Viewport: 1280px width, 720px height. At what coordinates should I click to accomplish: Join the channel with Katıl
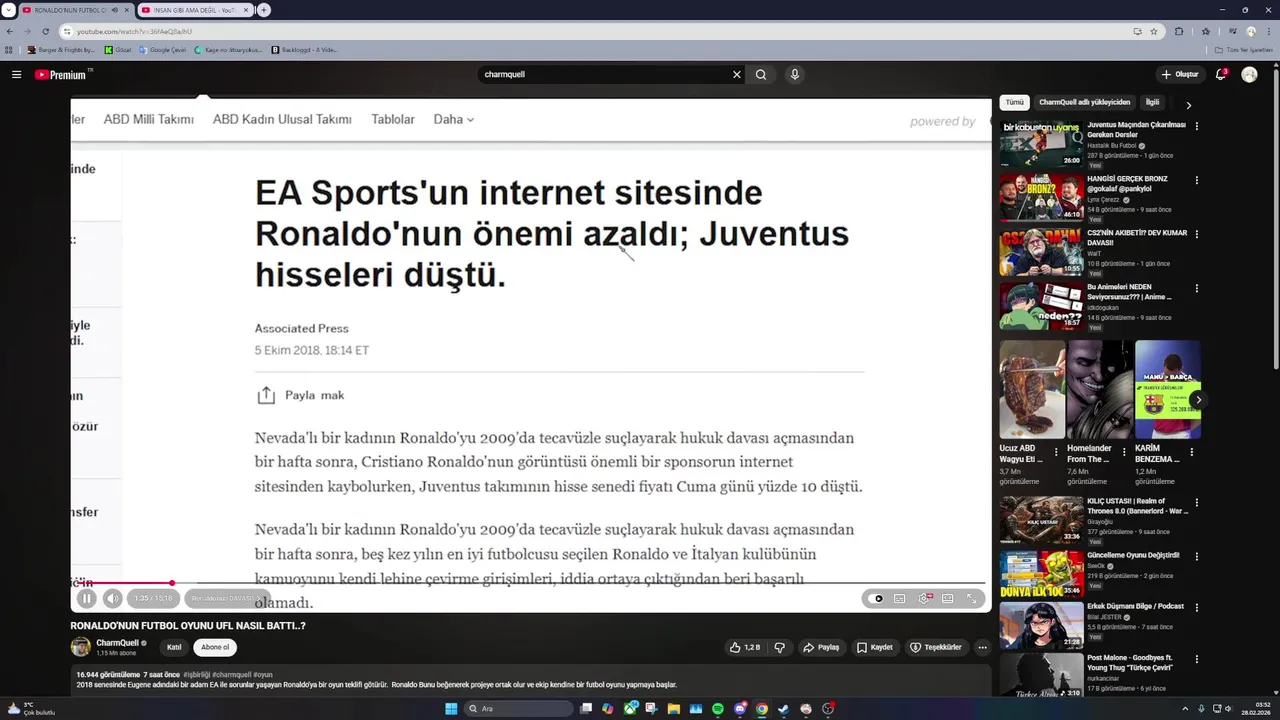point(174,647)
